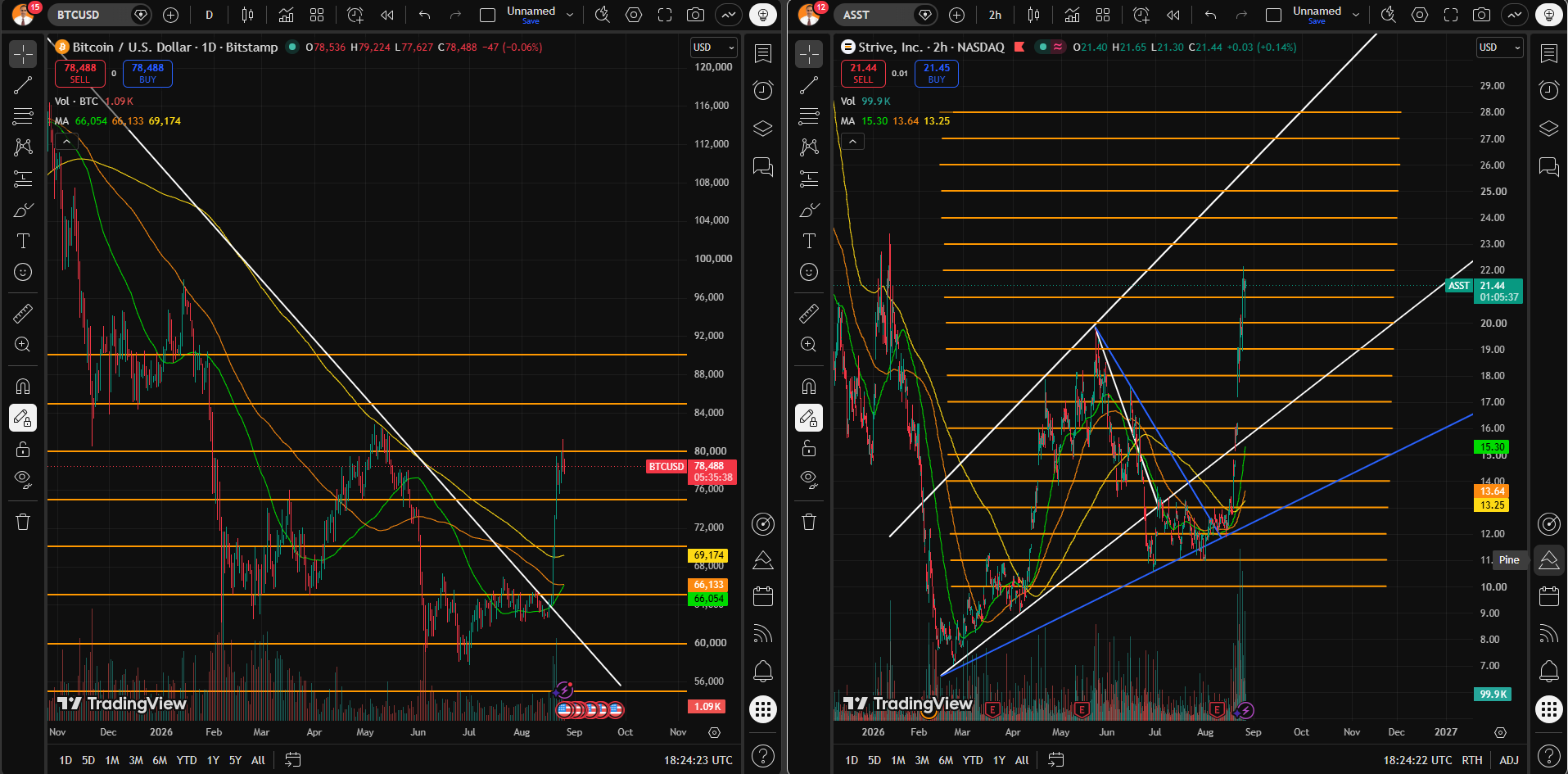Hide all drawings eye in BTCUSD window

point(23,480)
